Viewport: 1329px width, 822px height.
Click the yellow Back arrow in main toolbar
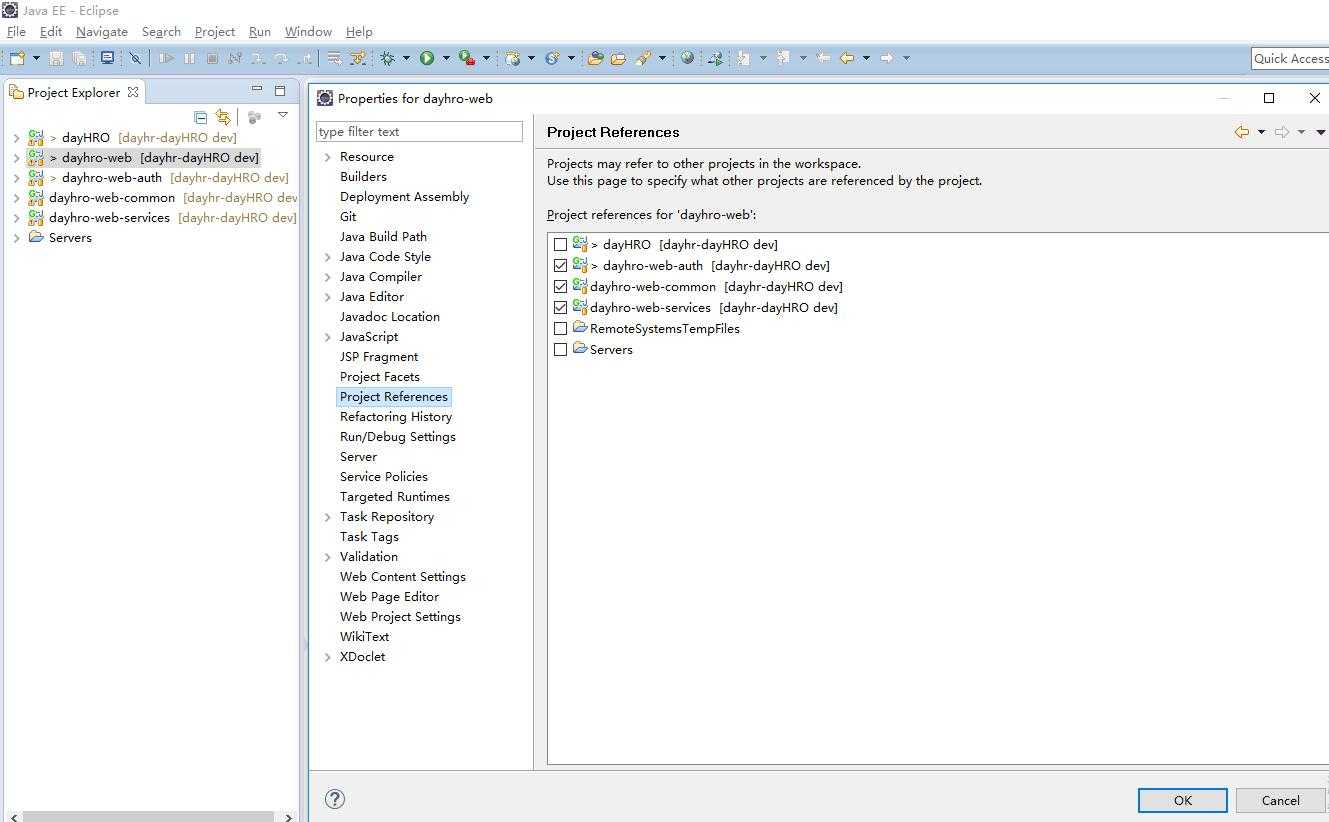(847, 58)
